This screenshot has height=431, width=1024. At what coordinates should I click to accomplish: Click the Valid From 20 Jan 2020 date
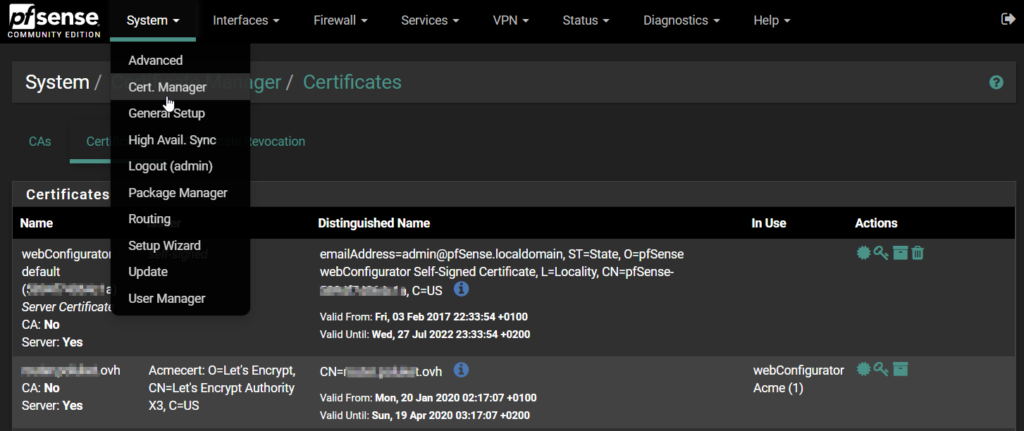(x=456, y=398)
